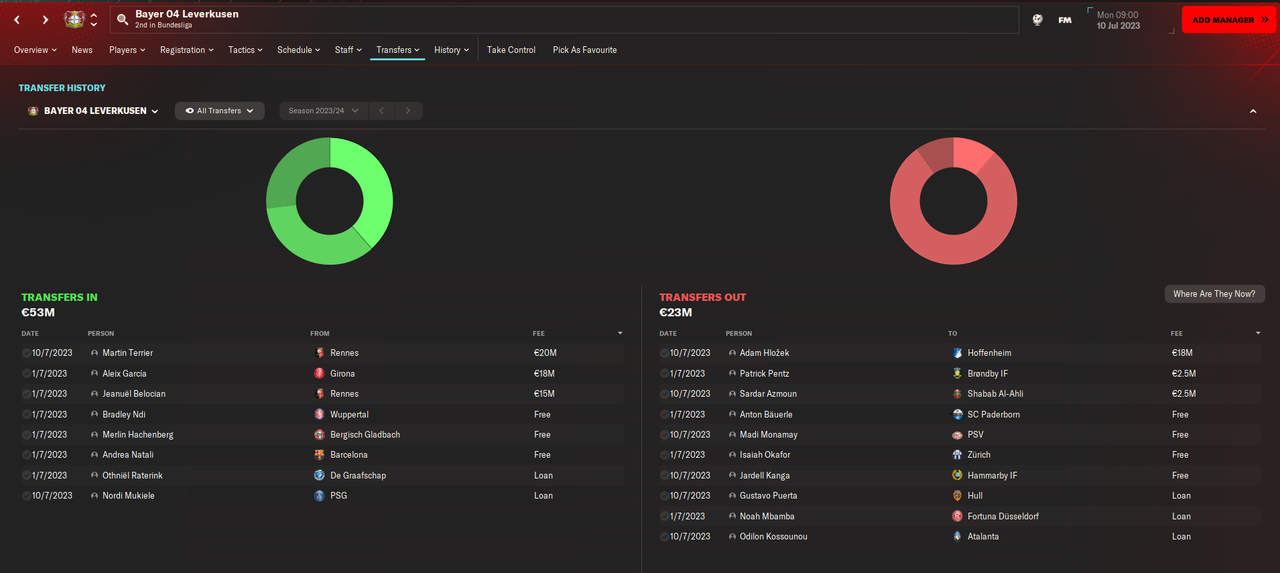Click the green Transfers In donut chart
This screenshot has width=1280, height=573.
coord(329,201)
